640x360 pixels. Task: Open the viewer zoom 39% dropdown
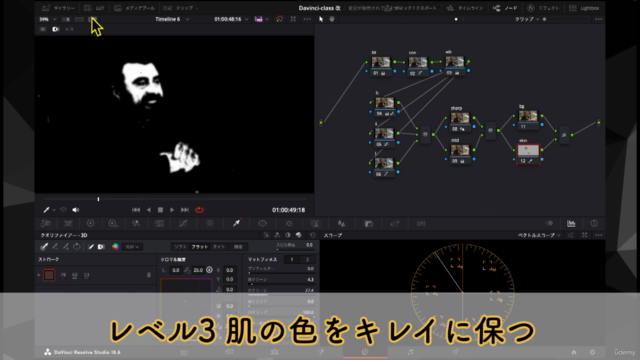click(x=48, y=19)
